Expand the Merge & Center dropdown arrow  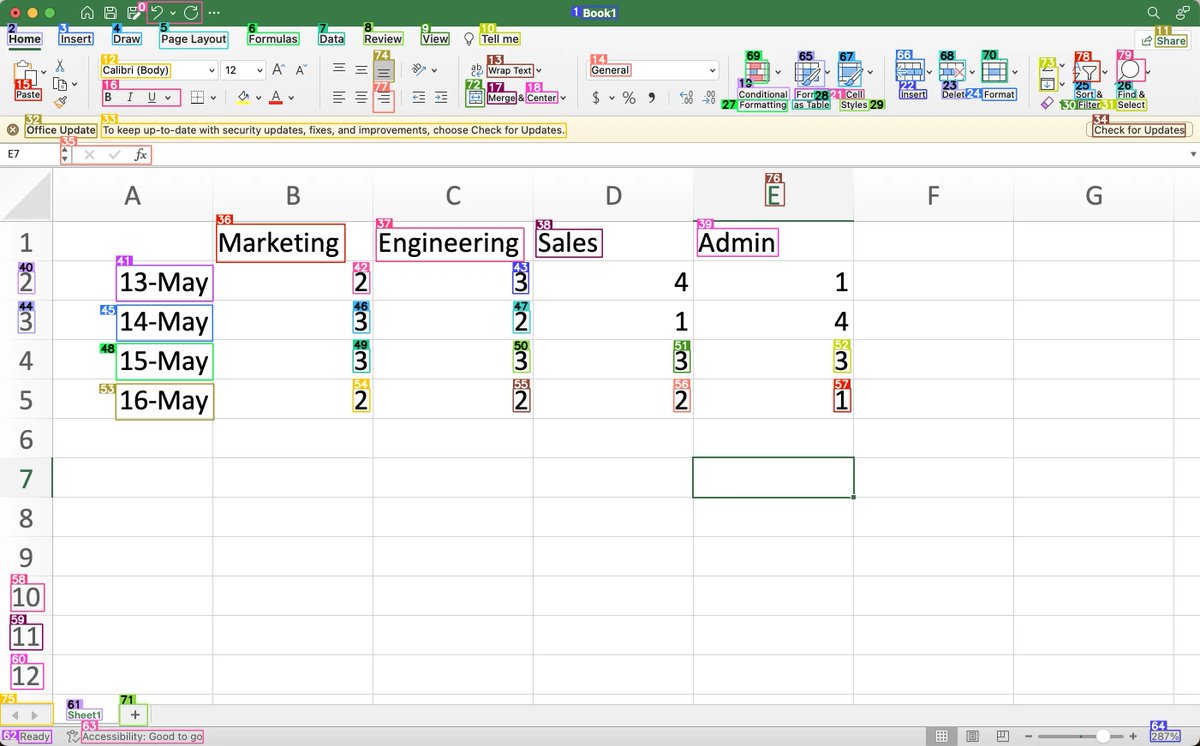563,98
